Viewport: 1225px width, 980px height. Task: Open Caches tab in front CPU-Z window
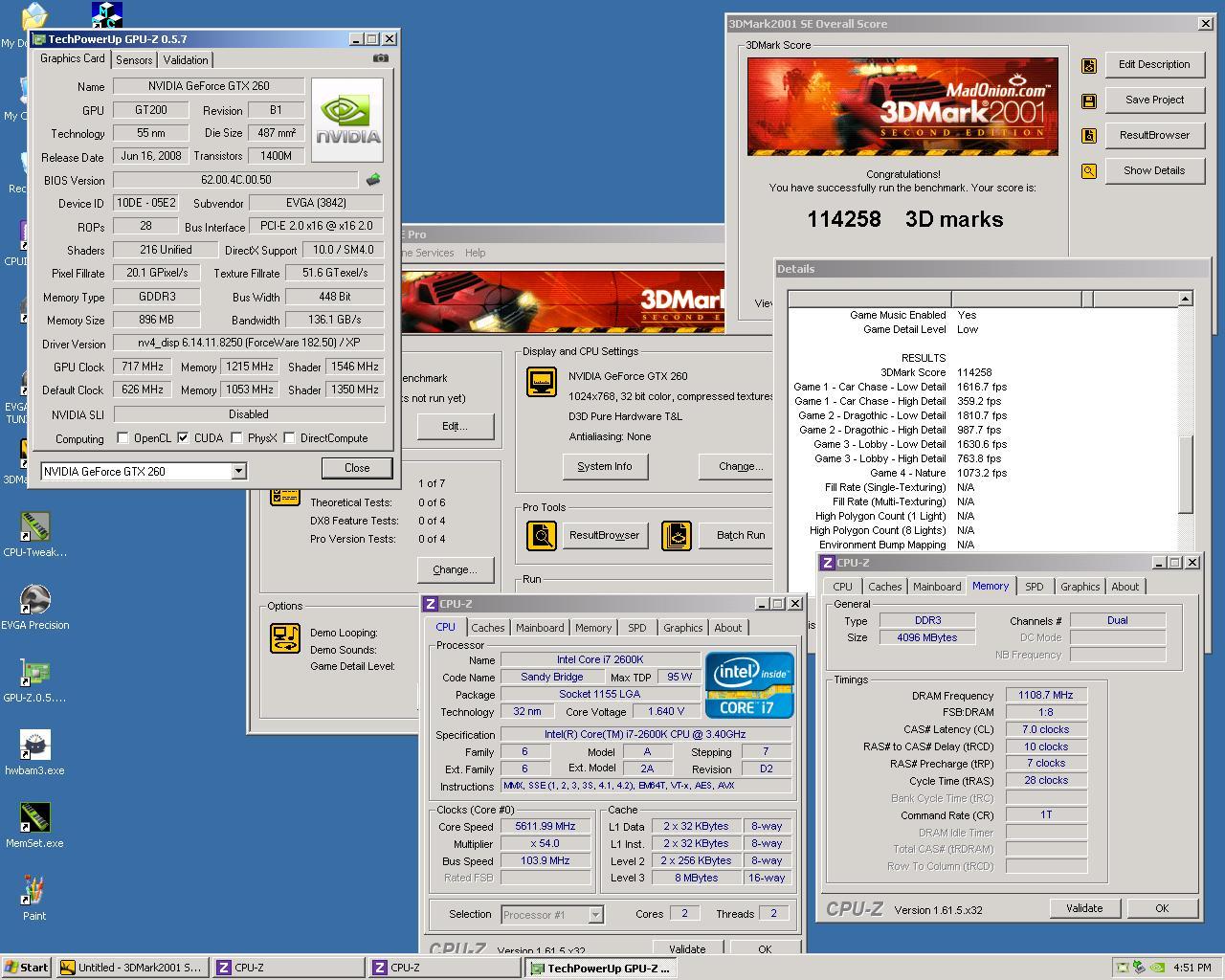487,628
